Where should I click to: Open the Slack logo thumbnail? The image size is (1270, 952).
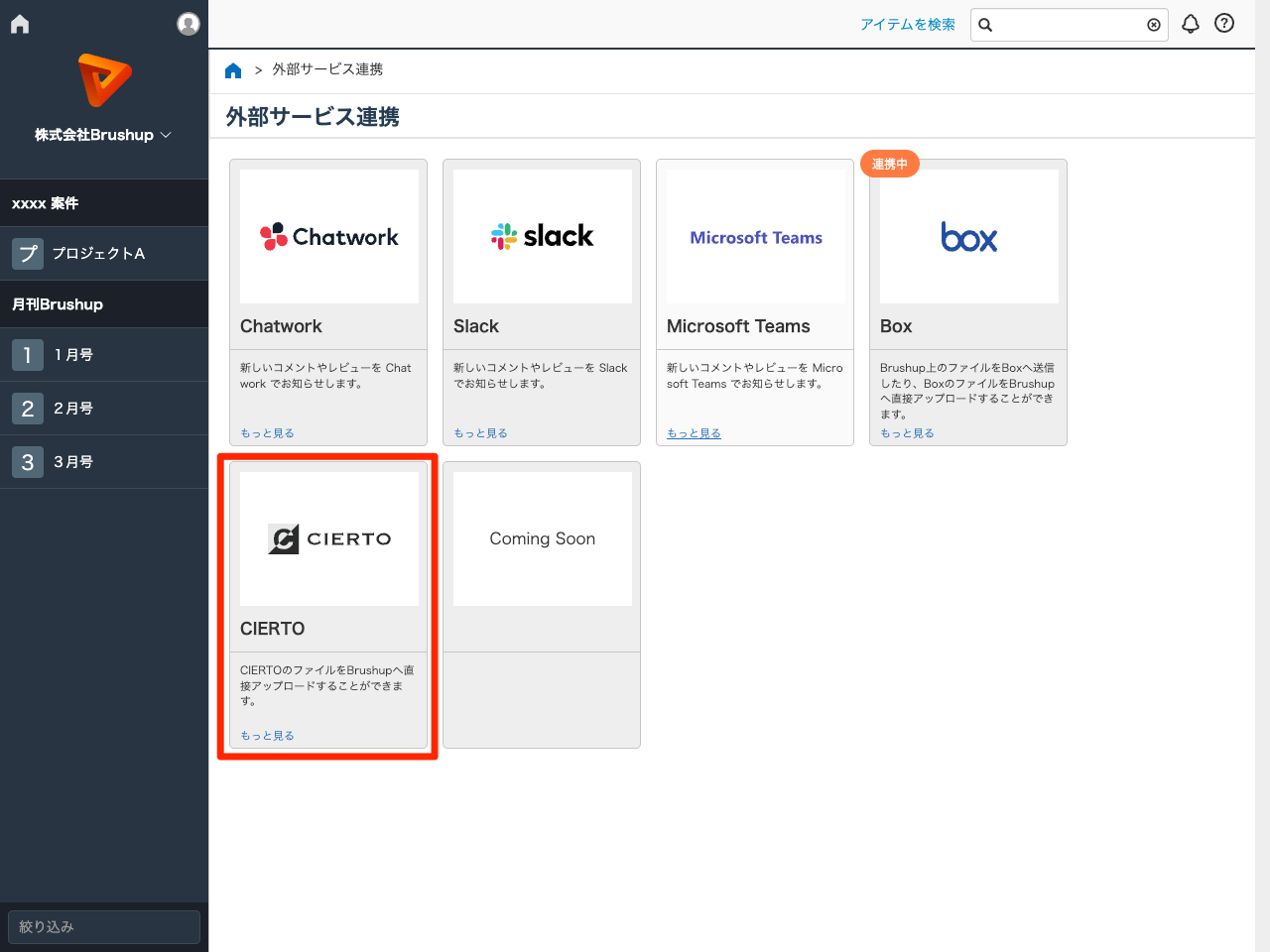(x=543, y=236)
